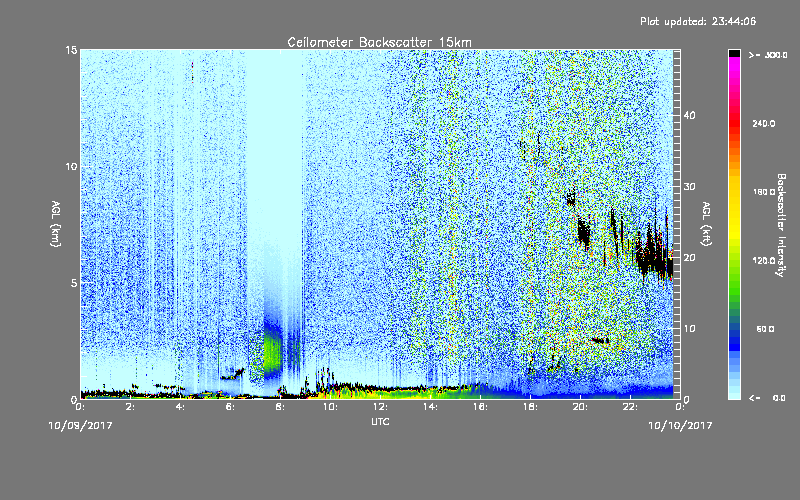Click the 'AGL (km)' left axis label
800x500 pixels.
pos(56,224)
